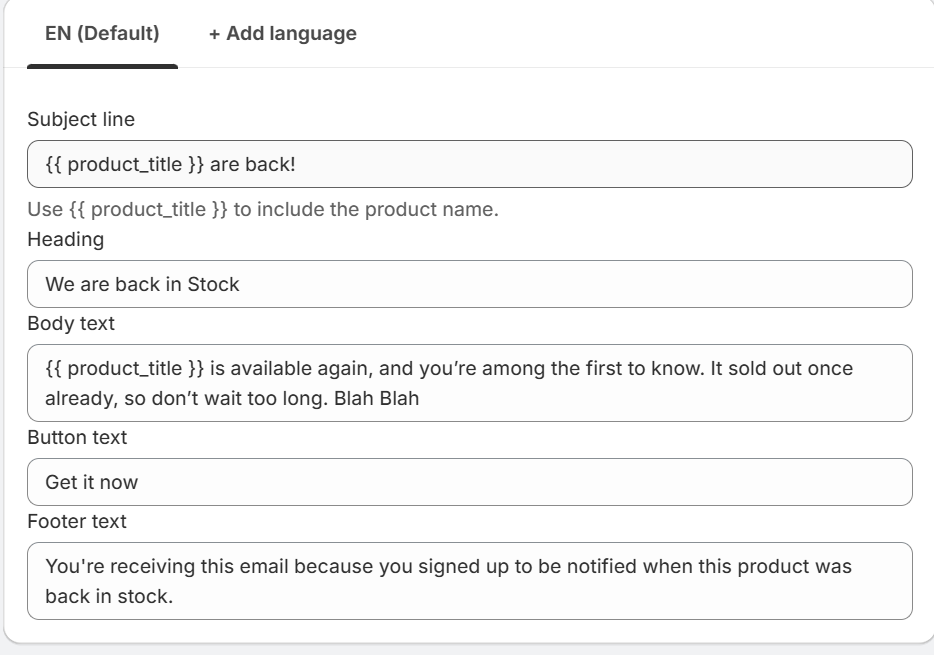This screenshot has width=934, height=655.
Task: Click the product_title help text under Subject line
Action: (263, 210)
